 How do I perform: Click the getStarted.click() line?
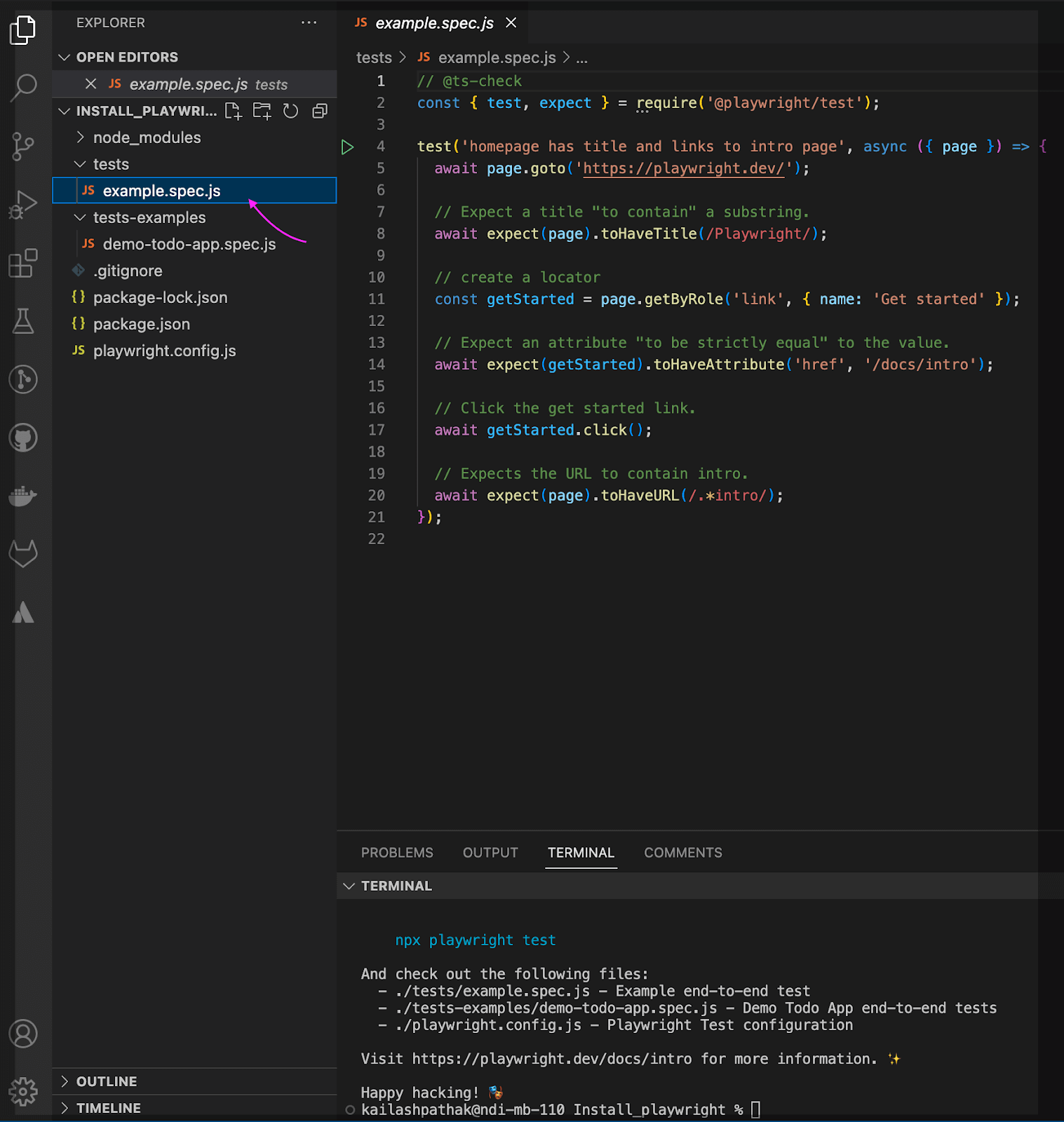(543, 431)
